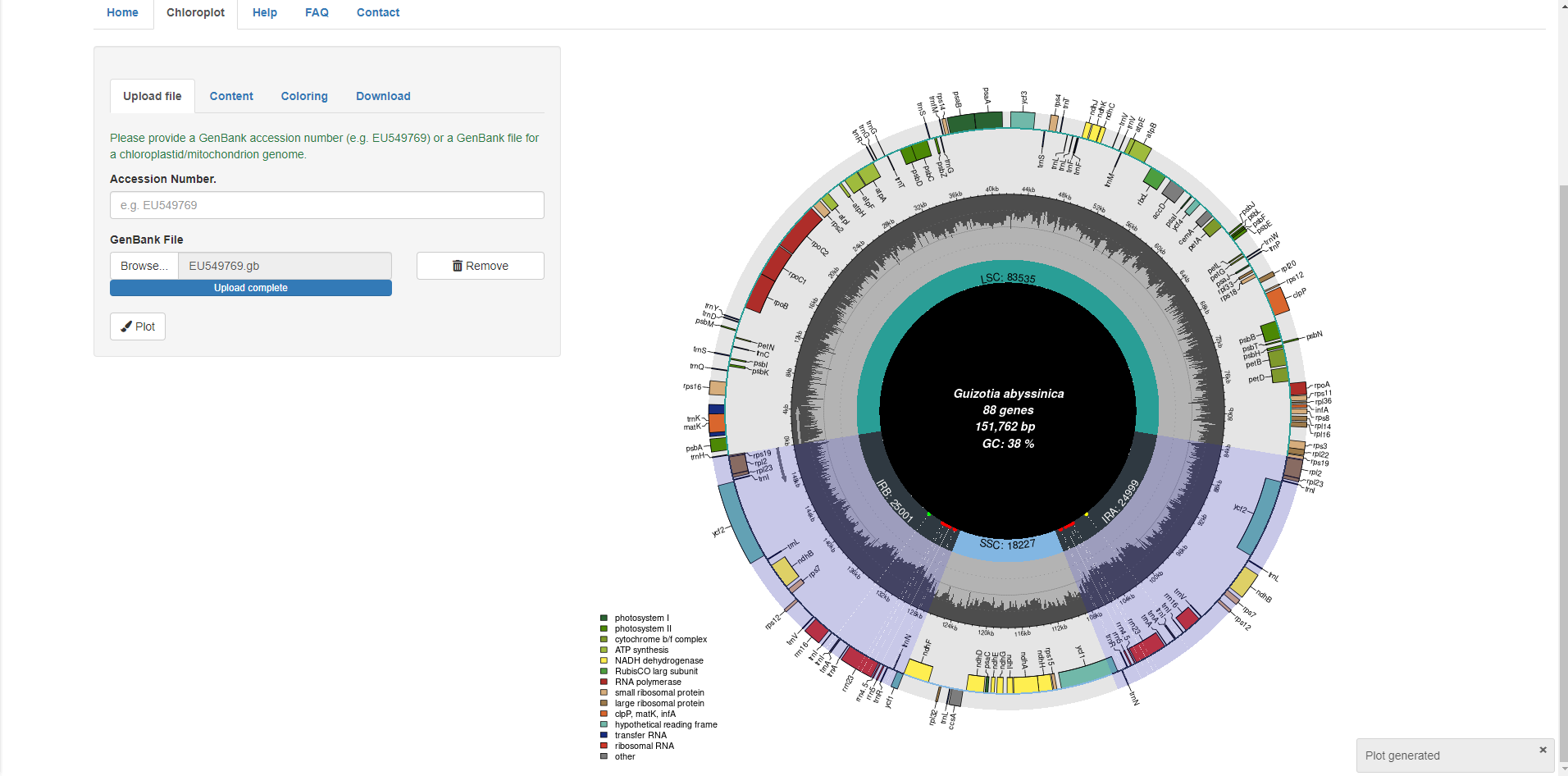Click Browse to choose a GenBank file
Image resolution: width=1568 pixels, height=776 pixels.
coord(144,266)
